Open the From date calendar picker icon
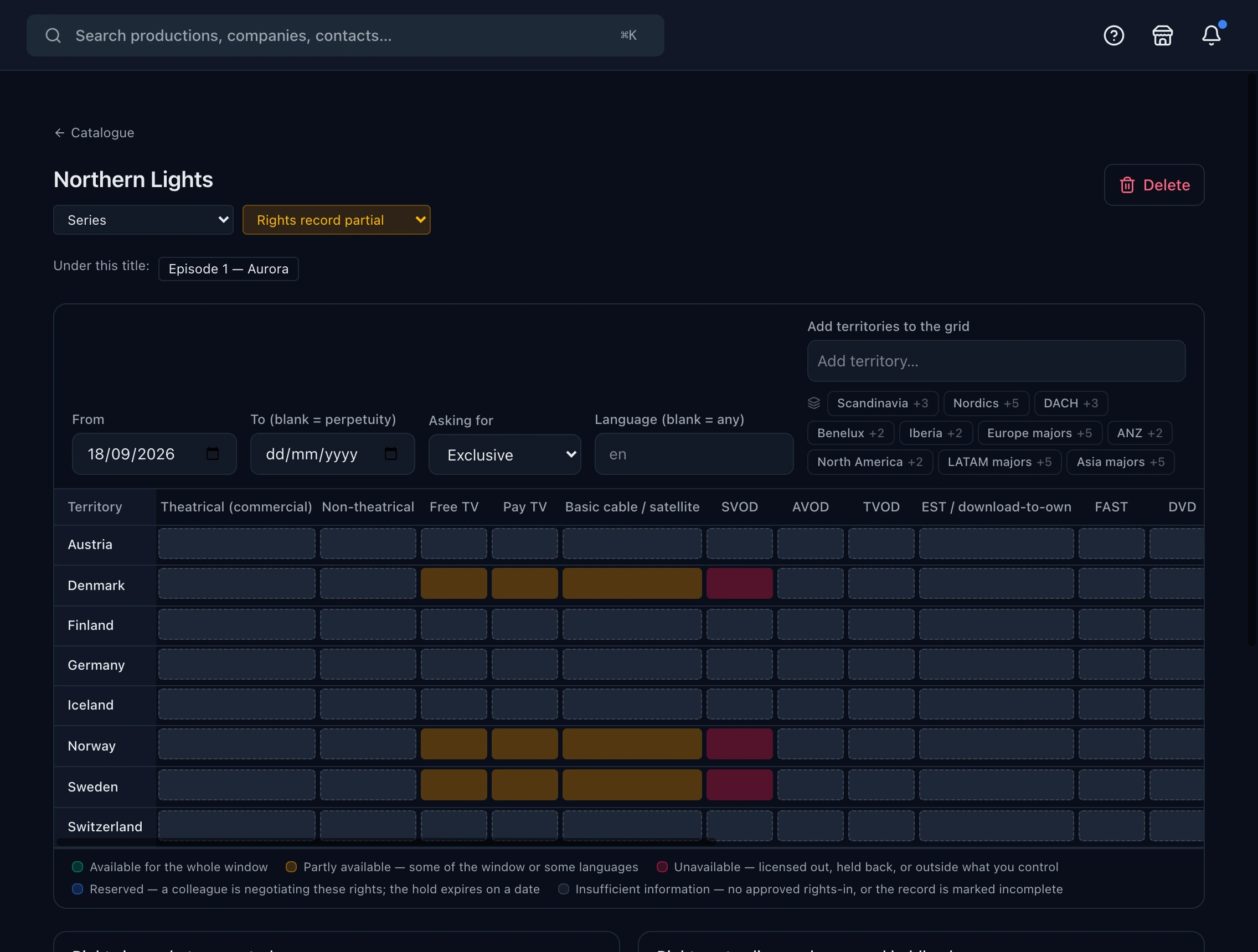This screenshot has width=1258, height=952. pyautogui.click(x=213, y=453)
